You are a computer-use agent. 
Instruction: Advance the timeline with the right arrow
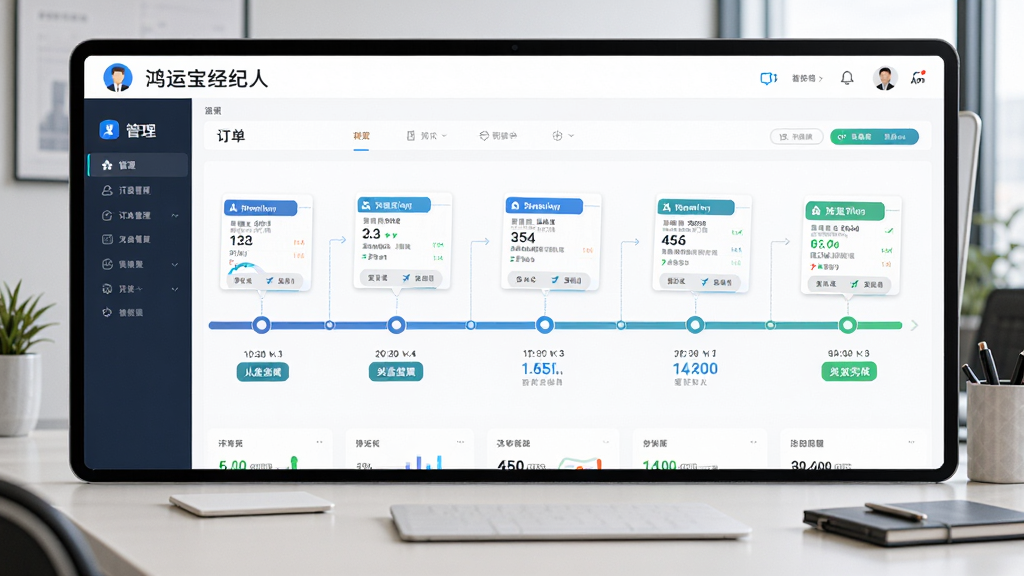click(914, 325)
